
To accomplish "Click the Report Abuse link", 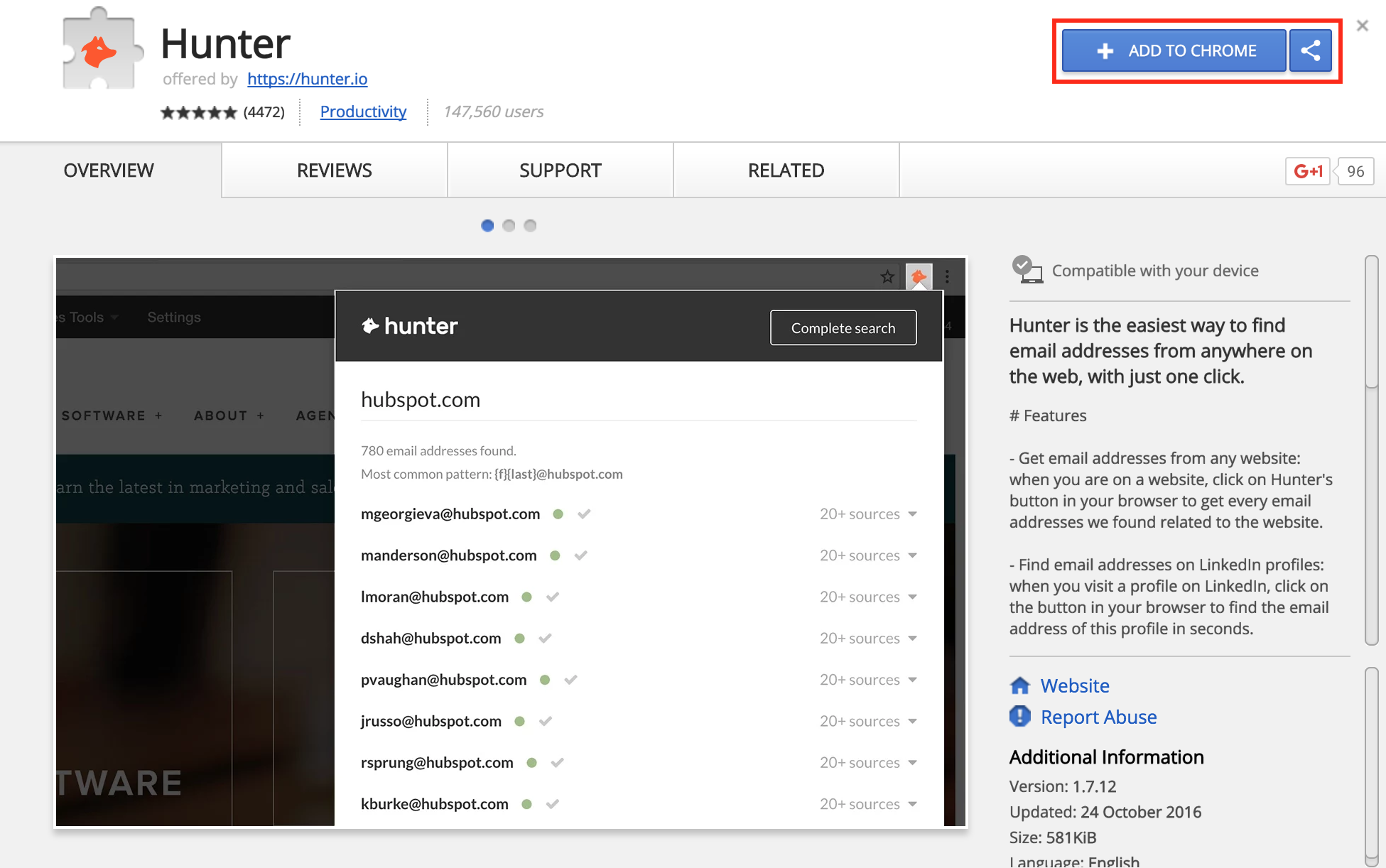I will click(1098, 717).
